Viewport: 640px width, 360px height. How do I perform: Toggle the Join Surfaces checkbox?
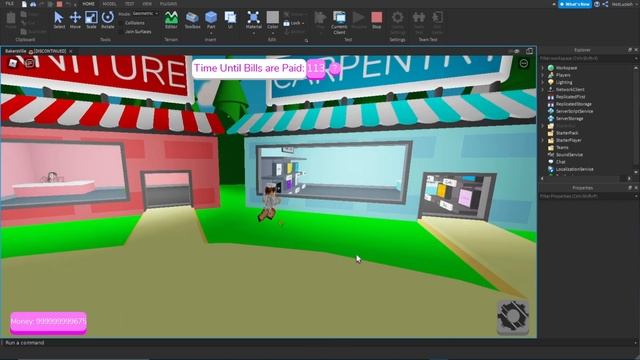(121, 31)
